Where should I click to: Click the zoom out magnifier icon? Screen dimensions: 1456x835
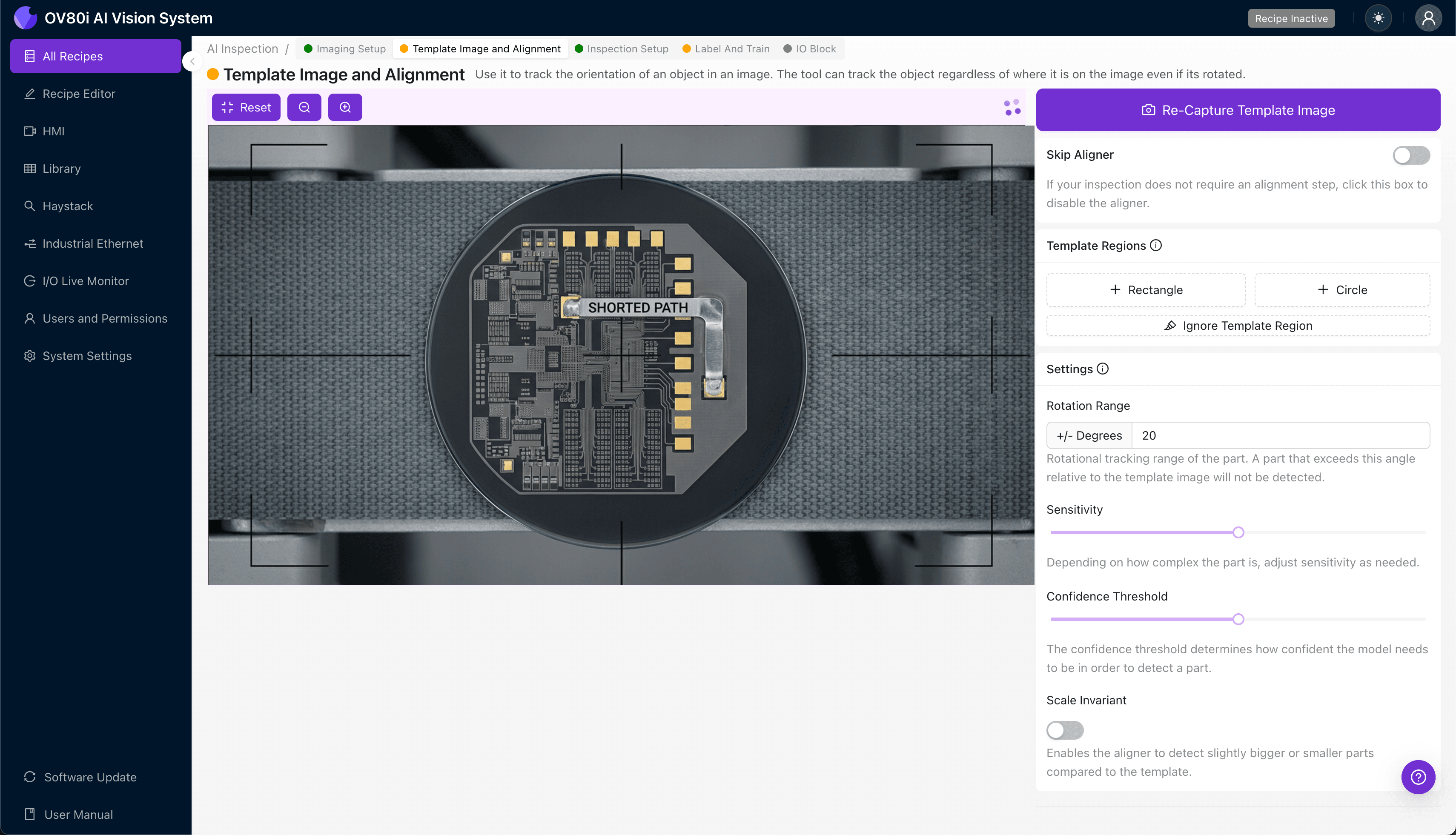[x=304, y=107]
